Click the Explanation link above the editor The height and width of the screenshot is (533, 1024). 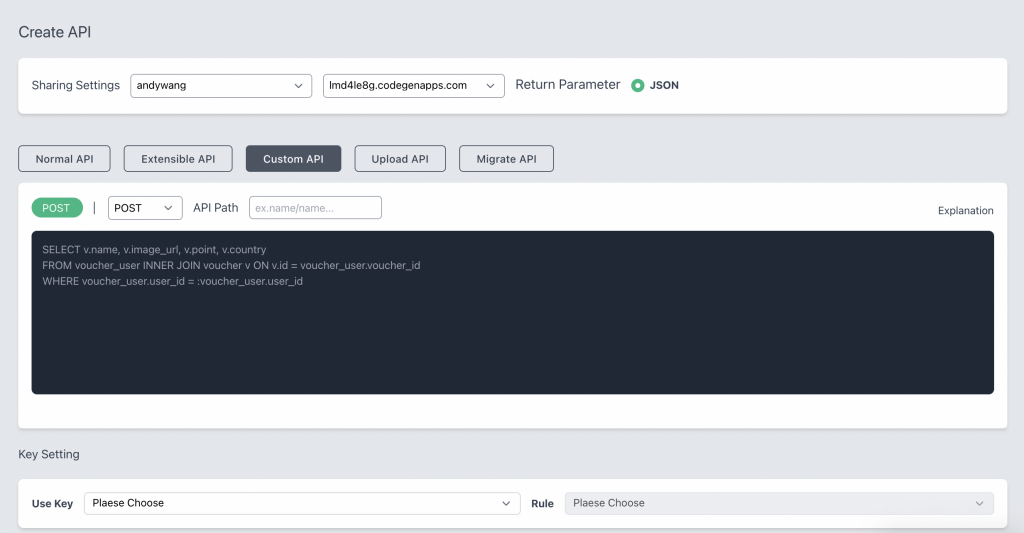965,211
